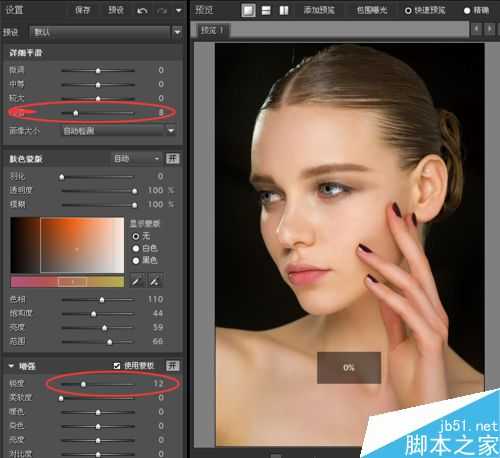The image size is (500, 458).
Task: Select single preview window layout icon
Action: click(x=248, y=10)
